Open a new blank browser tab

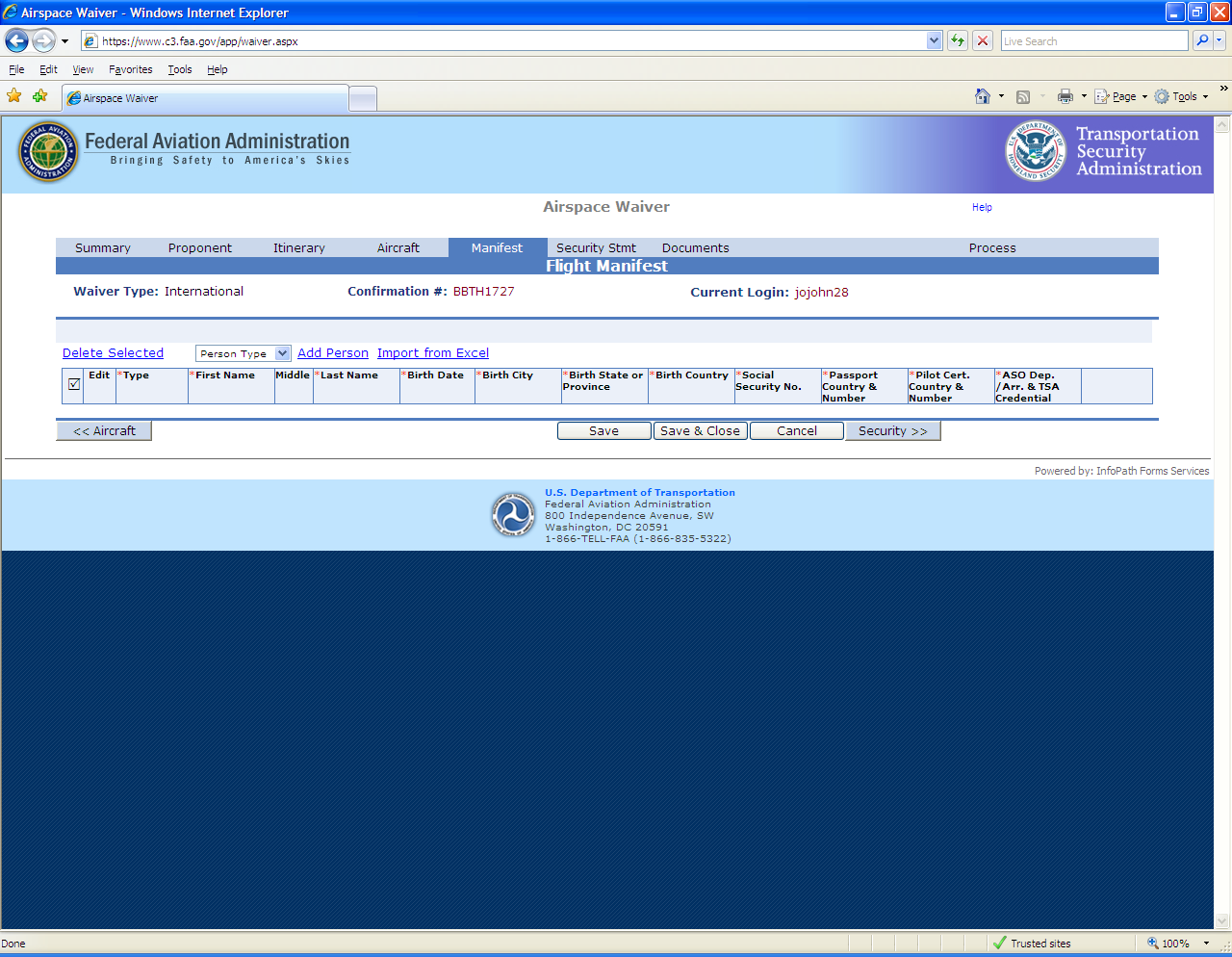[x=363, y=98]
